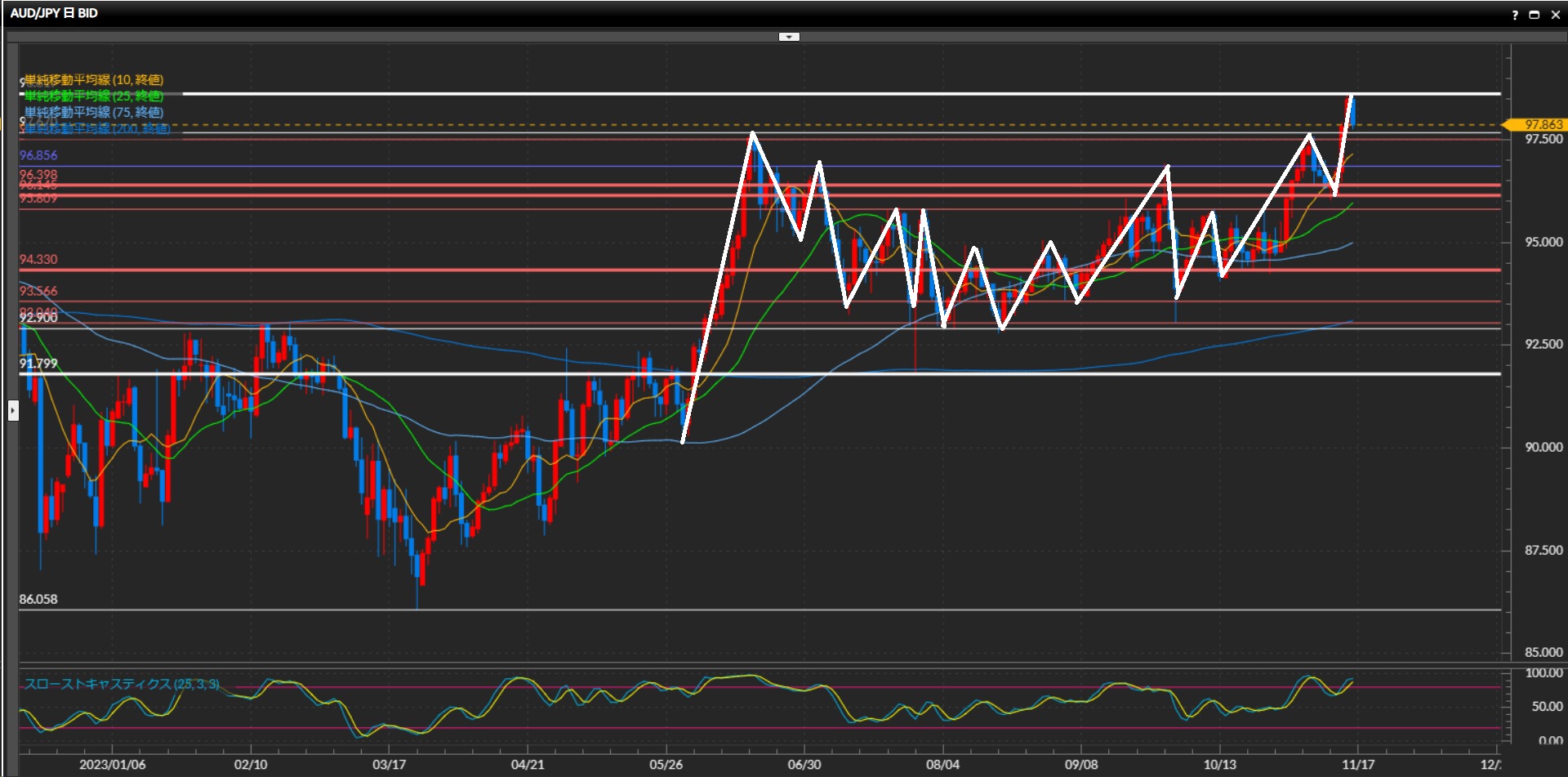Click the help question mark icon
This screenshot has height=777, width=1568.
coord(1515,15)
